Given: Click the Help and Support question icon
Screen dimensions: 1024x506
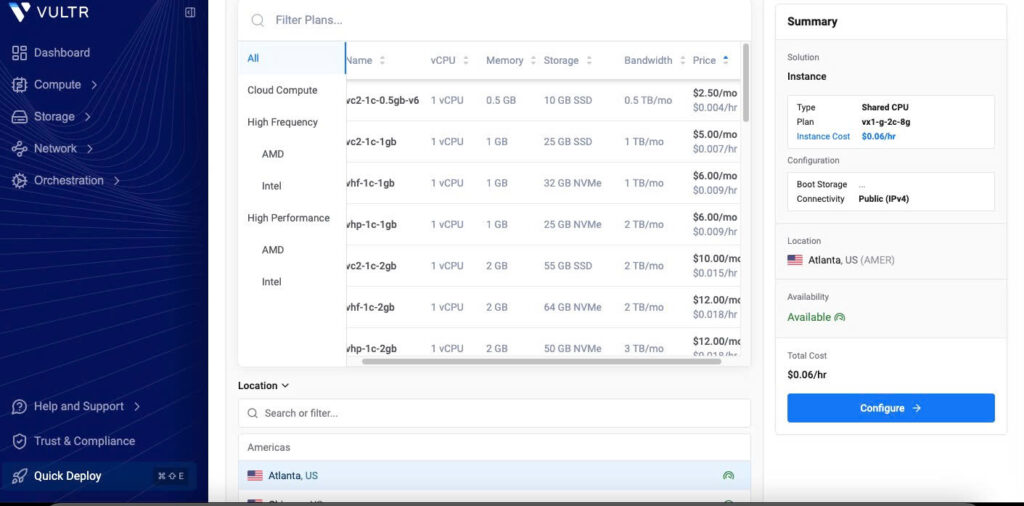Looking at the screenshot, I should (x=20, y=407).
